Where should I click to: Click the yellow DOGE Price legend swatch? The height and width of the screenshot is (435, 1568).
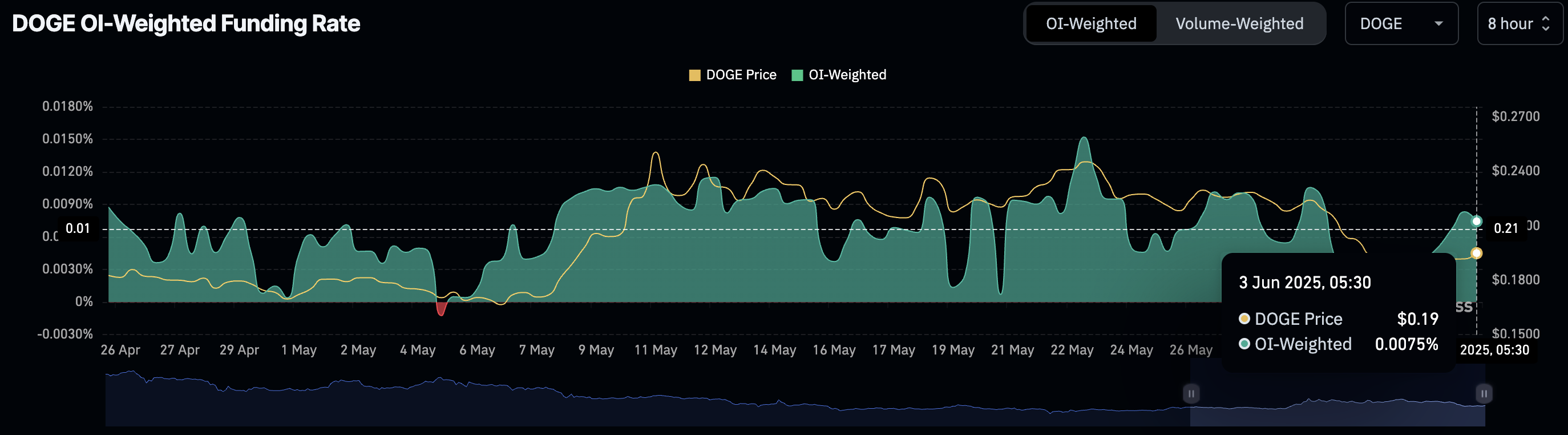[694, 75]
